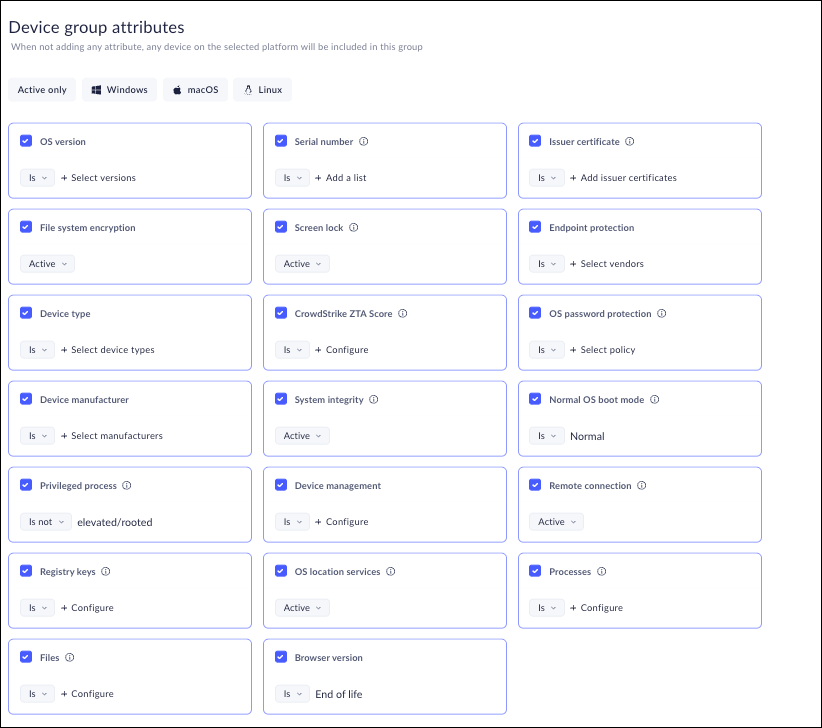
Task: Click the info icon beside Issuer certificate
Action: point(630,142)
